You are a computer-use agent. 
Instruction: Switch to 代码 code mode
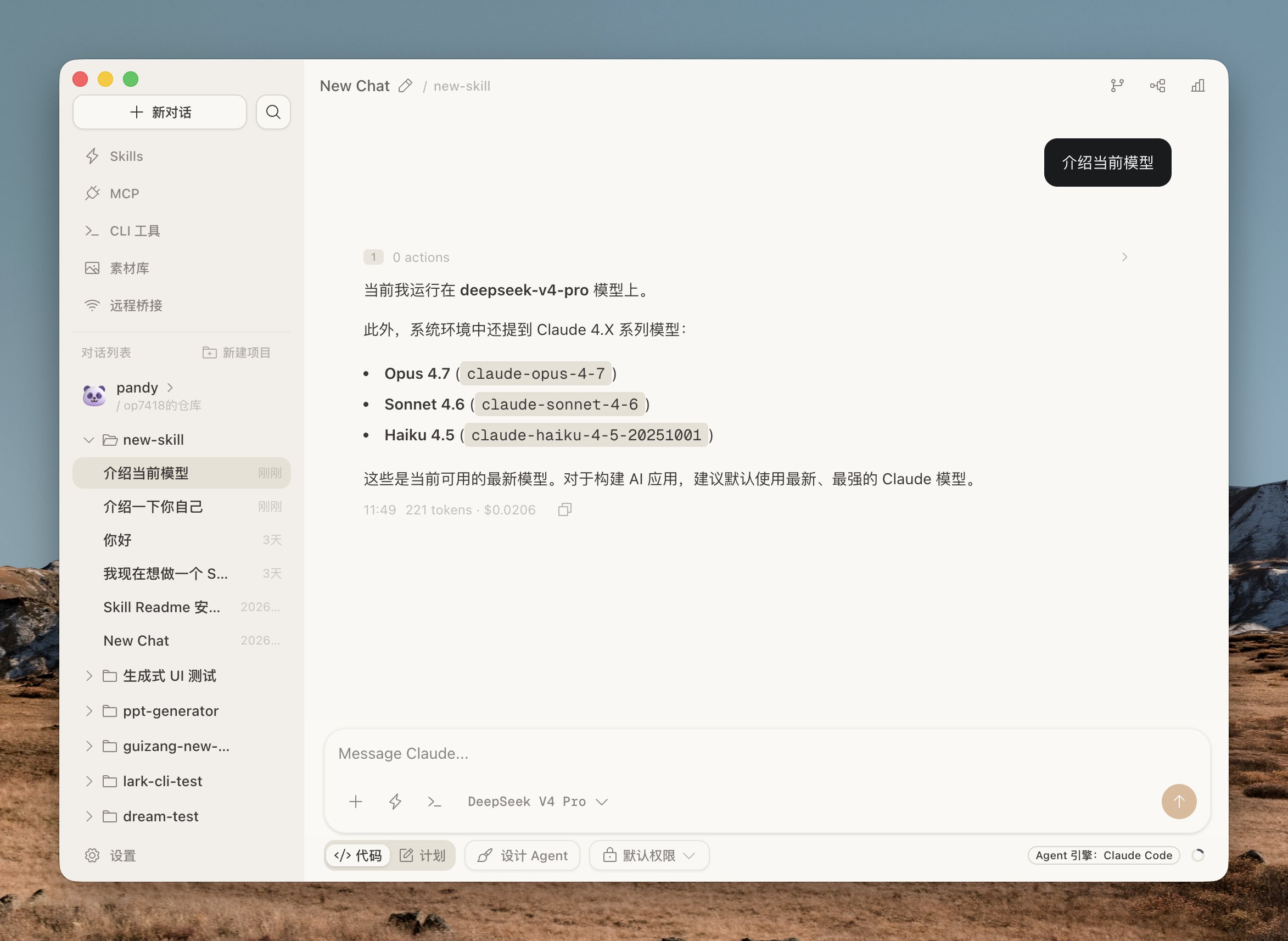[359, 855]
